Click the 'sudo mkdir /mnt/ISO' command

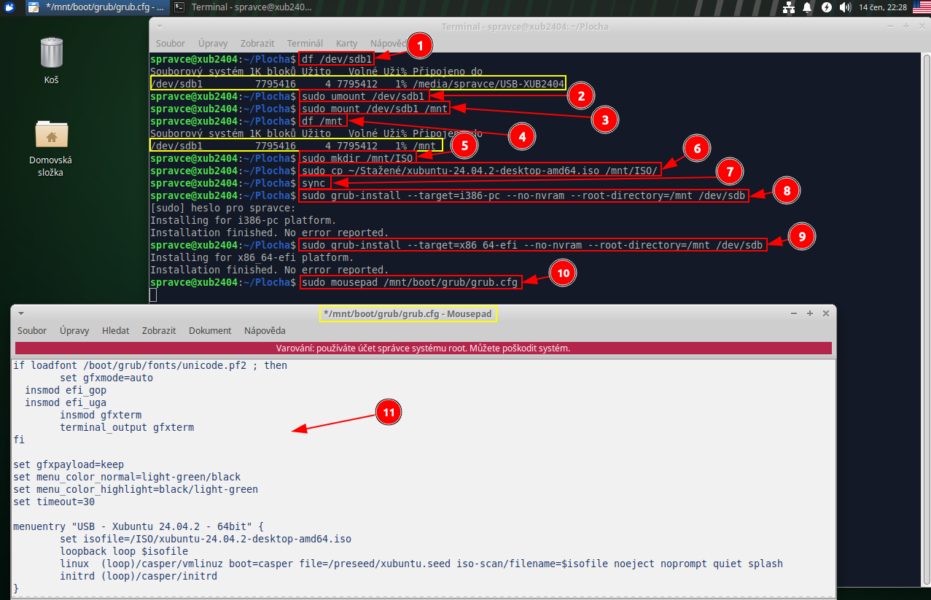(357, 158)
